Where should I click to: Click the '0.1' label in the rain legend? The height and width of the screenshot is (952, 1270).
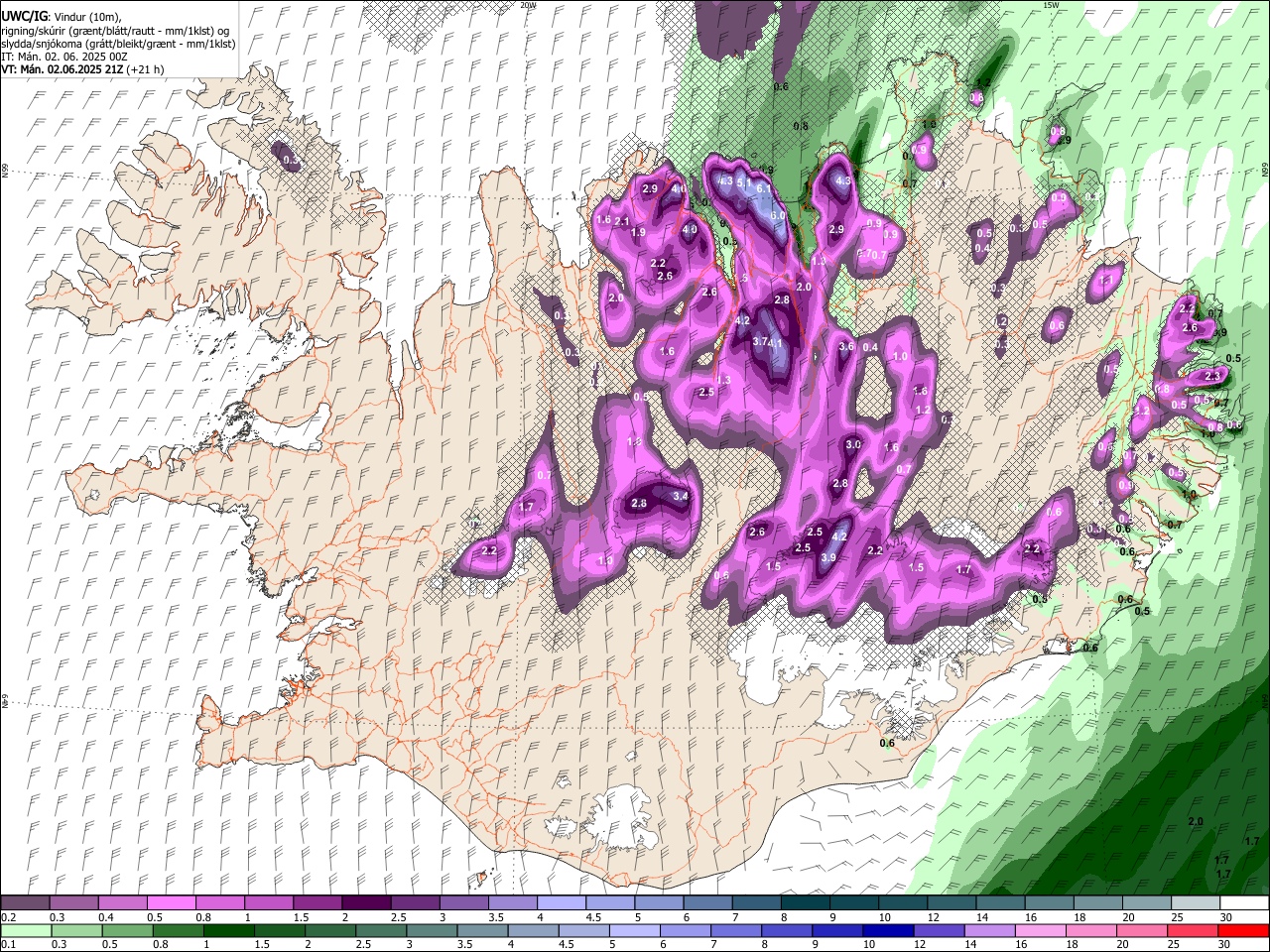(x=7, y=945)
